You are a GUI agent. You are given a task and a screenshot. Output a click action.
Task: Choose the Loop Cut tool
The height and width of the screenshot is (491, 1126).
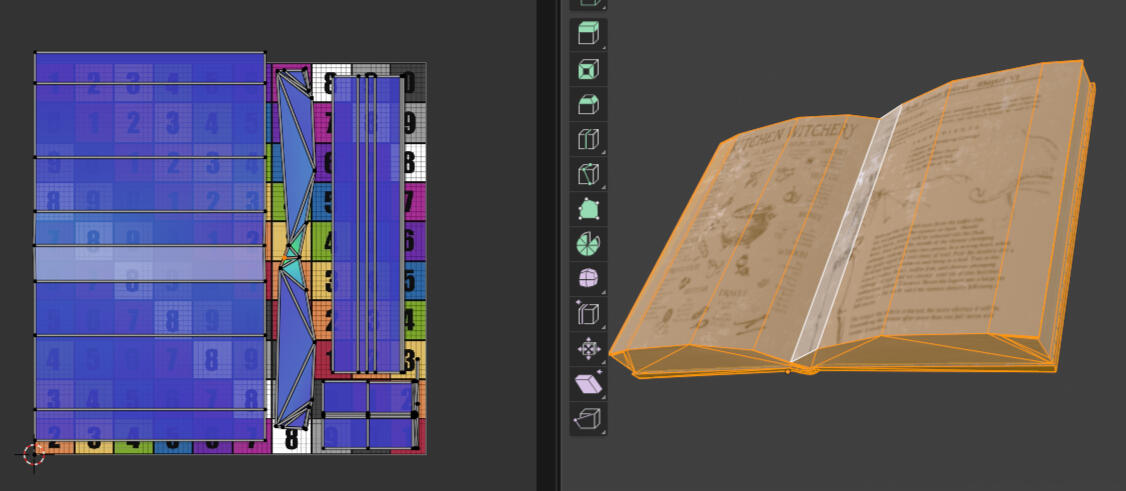pyautogui.click(x=588, y=139)
